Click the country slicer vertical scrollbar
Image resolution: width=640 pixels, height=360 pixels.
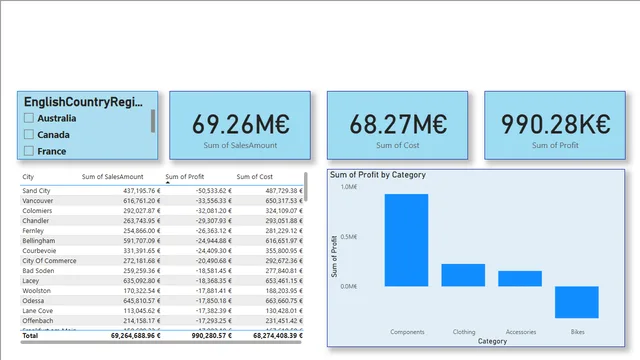(153, 121)
